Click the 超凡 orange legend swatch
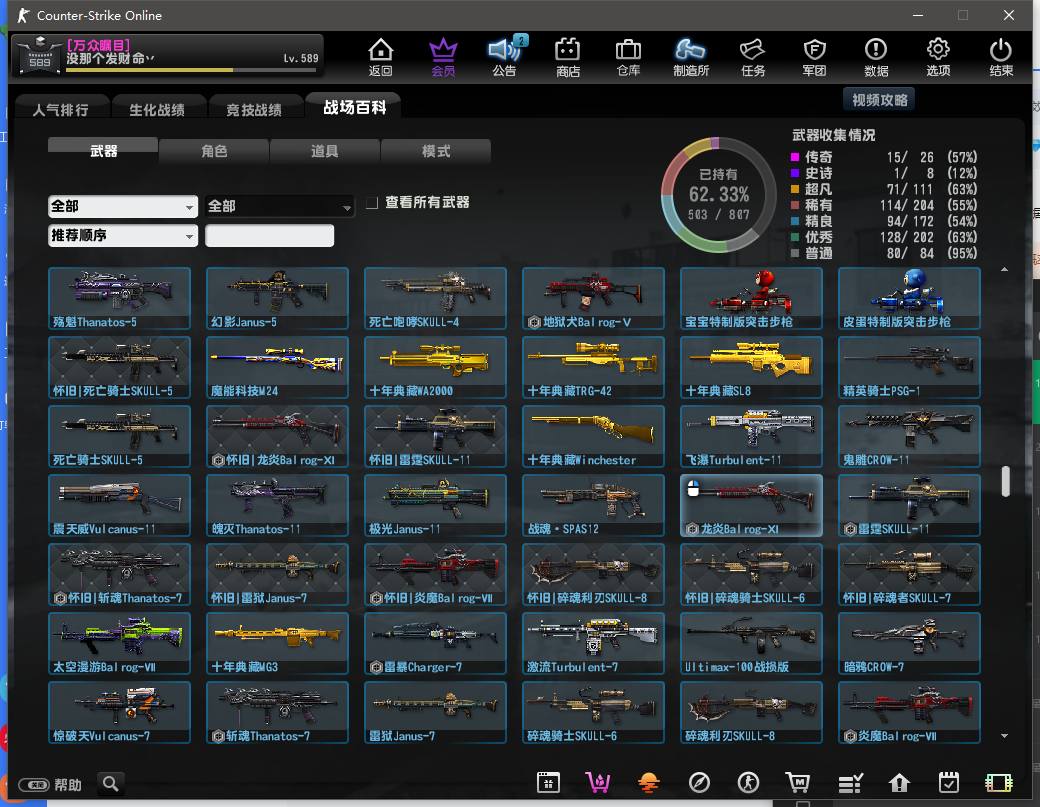Viewport: 1040px width, 807px height. pyautogui.click(x=795, y=189)
